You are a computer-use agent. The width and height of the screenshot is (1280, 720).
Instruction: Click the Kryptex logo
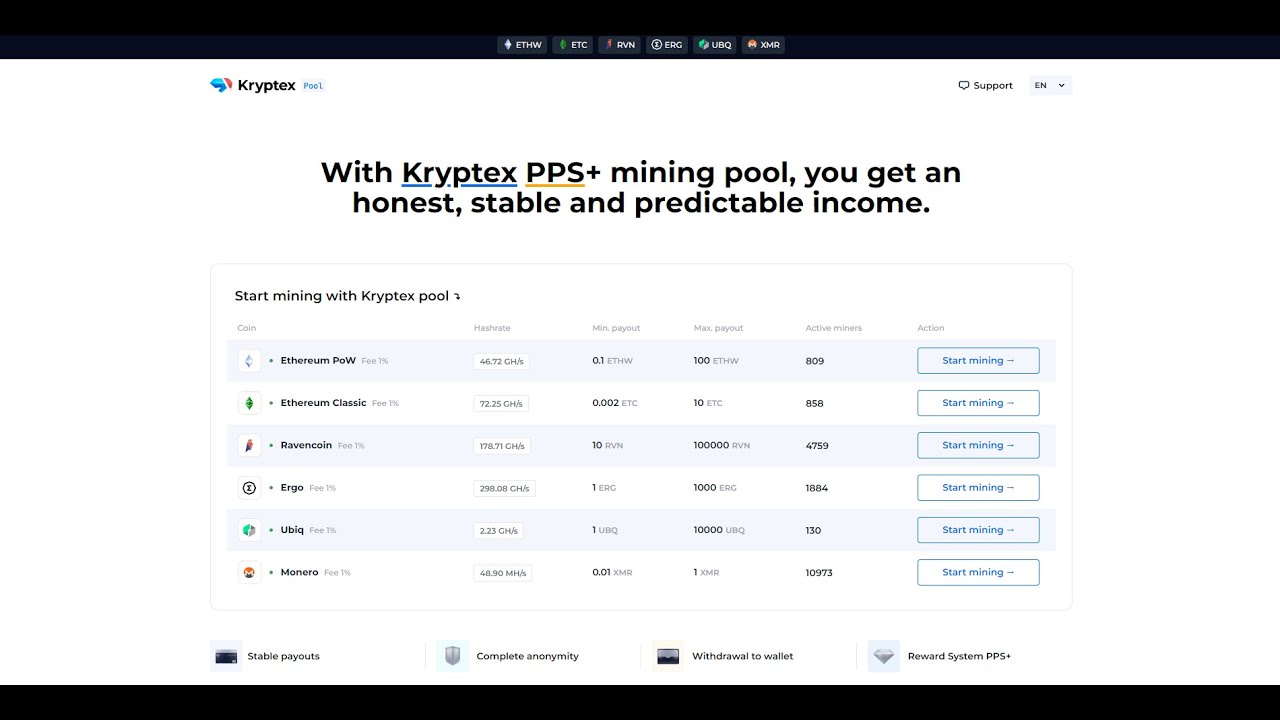point(253,85)
